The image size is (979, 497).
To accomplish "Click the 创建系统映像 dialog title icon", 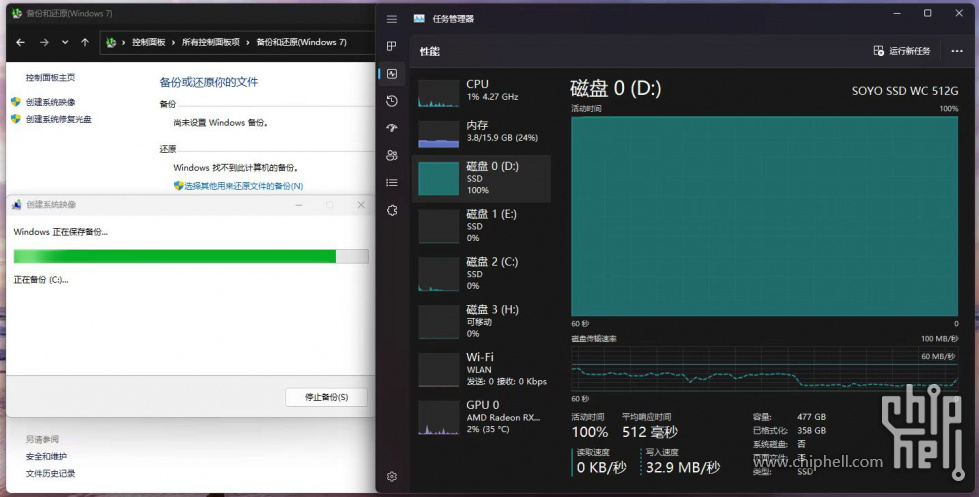I will click(x=17, y=205).
